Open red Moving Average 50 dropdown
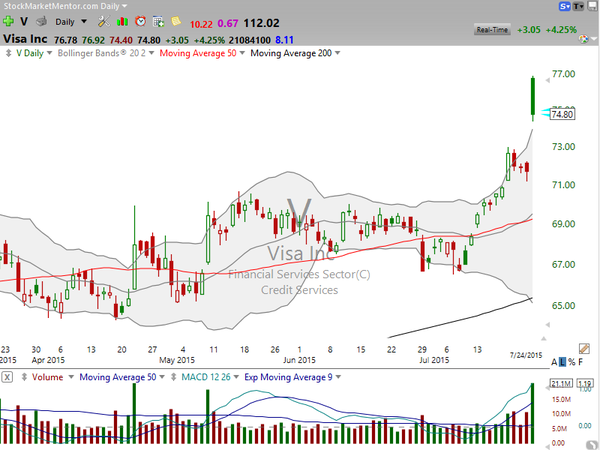This screenshot has height=450, width=600. click(x=242, y=53)
